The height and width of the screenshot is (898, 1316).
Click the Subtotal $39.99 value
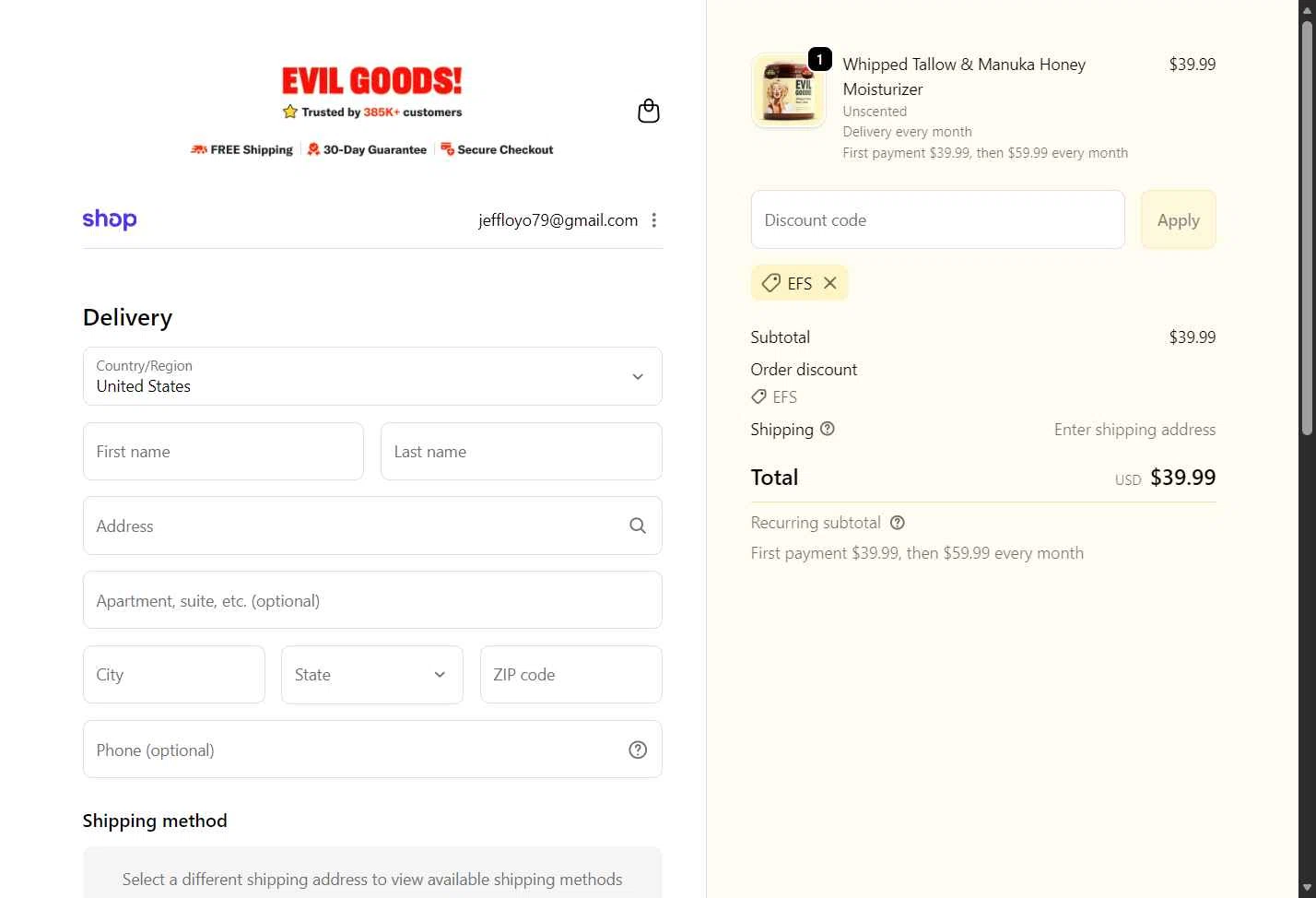coord(1193,337)
